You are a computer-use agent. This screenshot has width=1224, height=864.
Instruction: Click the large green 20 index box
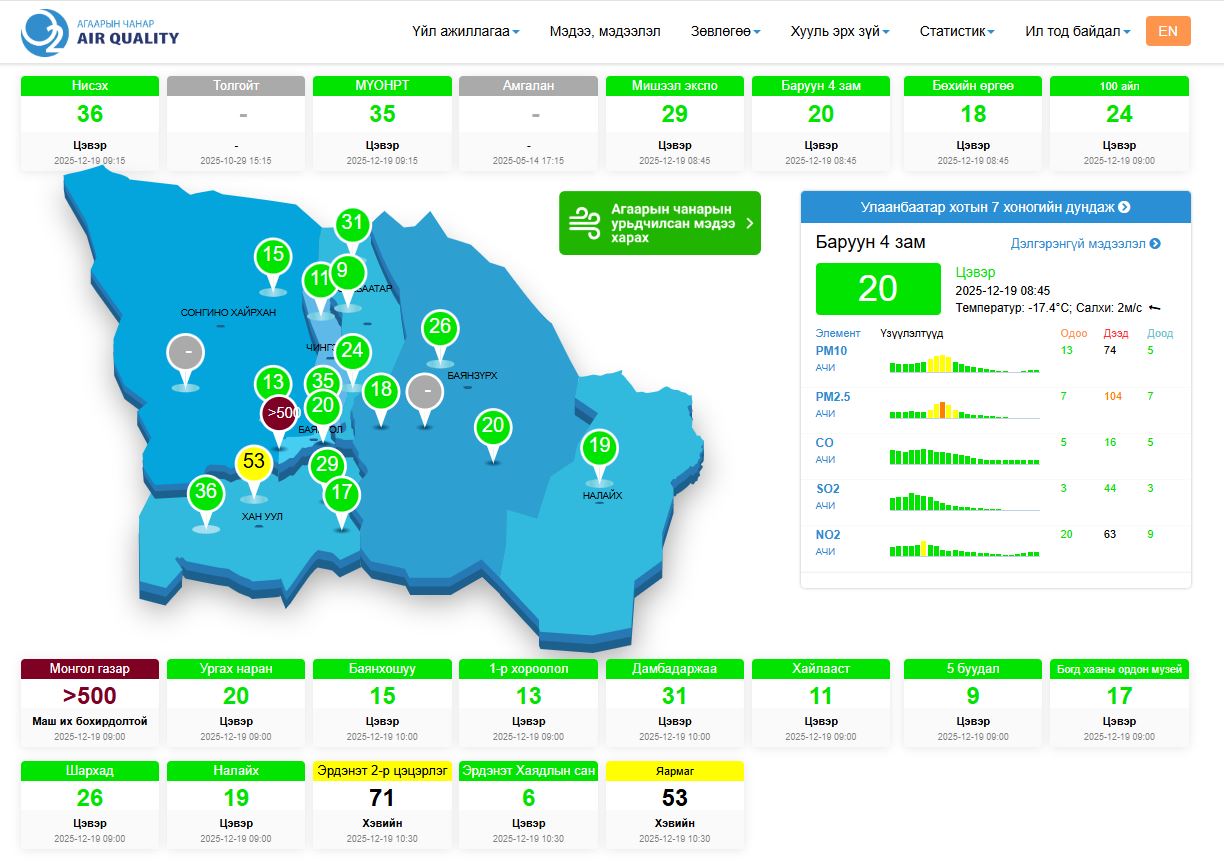pyautogui.click(x=878, y=289)
